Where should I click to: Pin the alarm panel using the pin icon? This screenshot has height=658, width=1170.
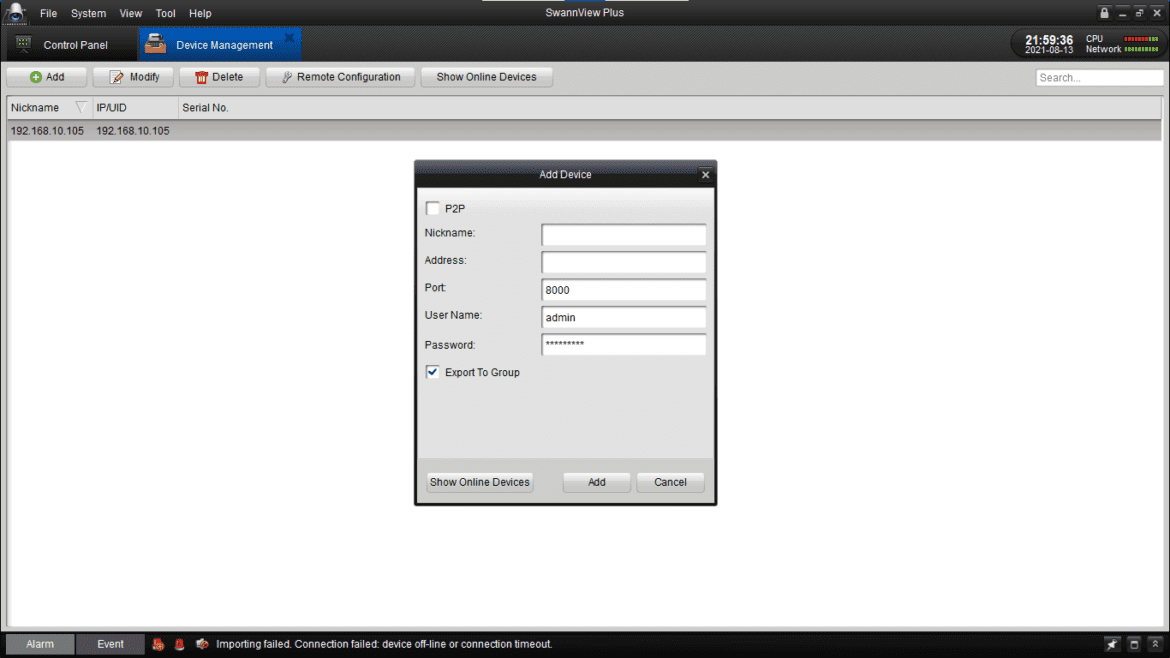point(1111,644)
